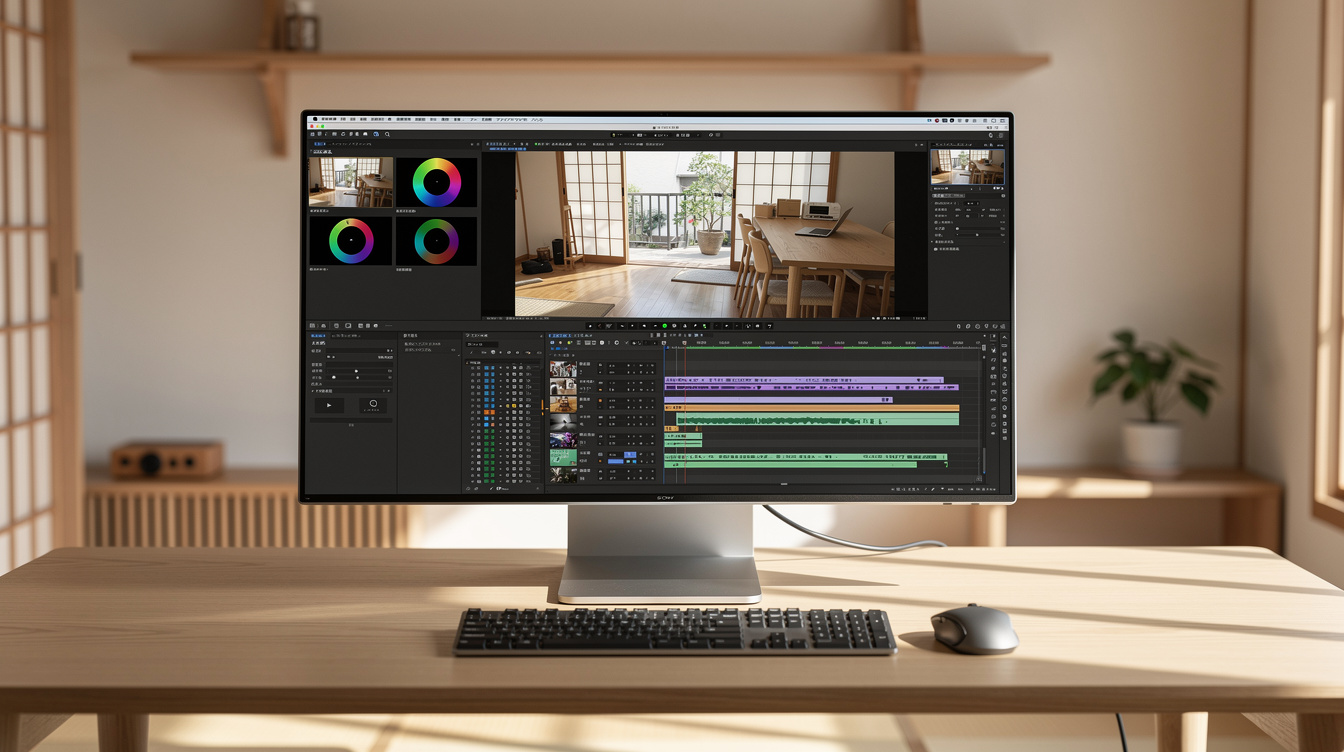Click the text field atop the track list panel
The image size is (1344, 752).
[482, 344]
